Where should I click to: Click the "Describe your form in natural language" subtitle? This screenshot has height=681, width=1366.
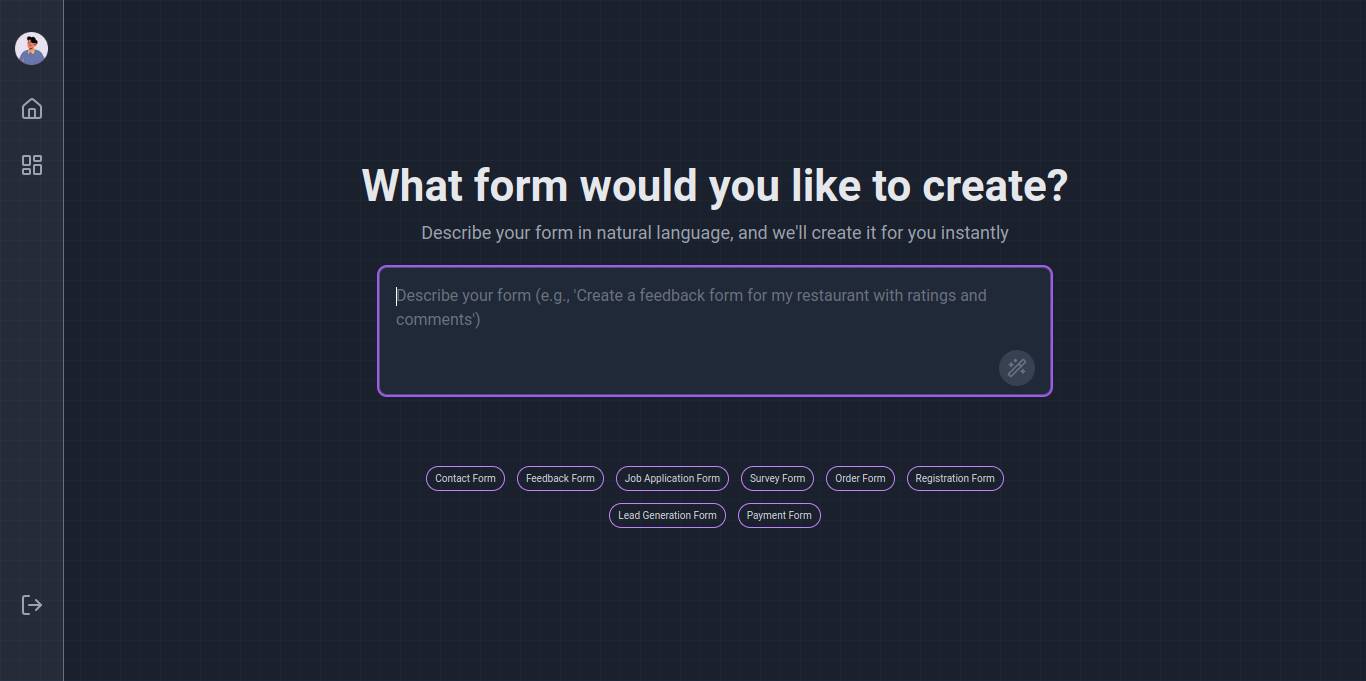(x=714, y=233)
